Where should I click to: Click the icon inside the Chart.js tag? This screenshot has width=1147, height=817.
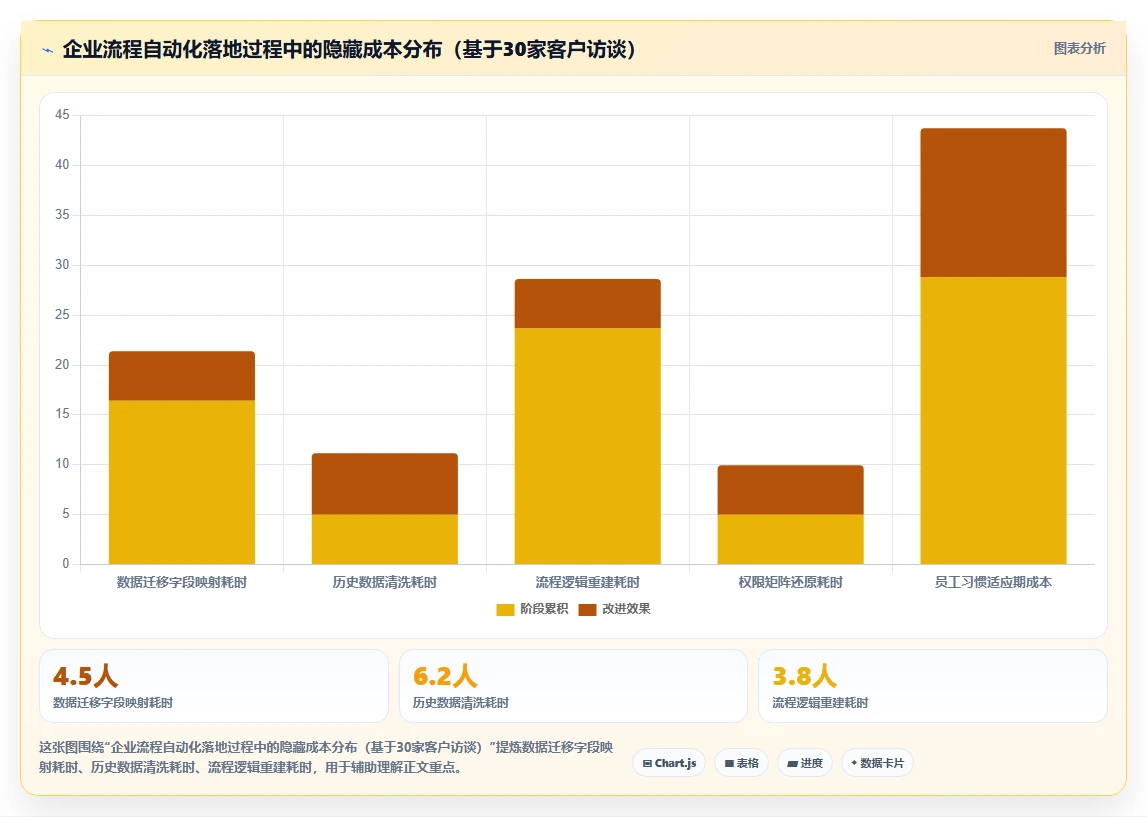647,764
